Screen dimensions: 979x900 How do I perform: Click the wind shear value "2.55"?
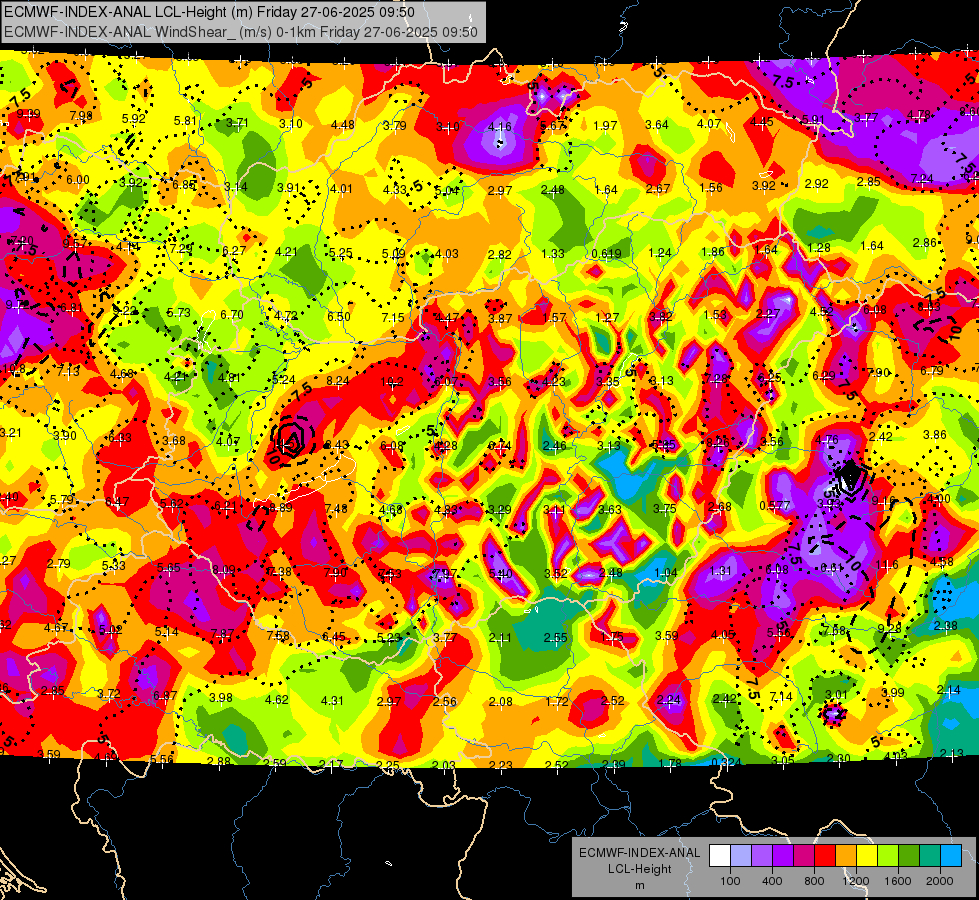click(x=555, y=638)
